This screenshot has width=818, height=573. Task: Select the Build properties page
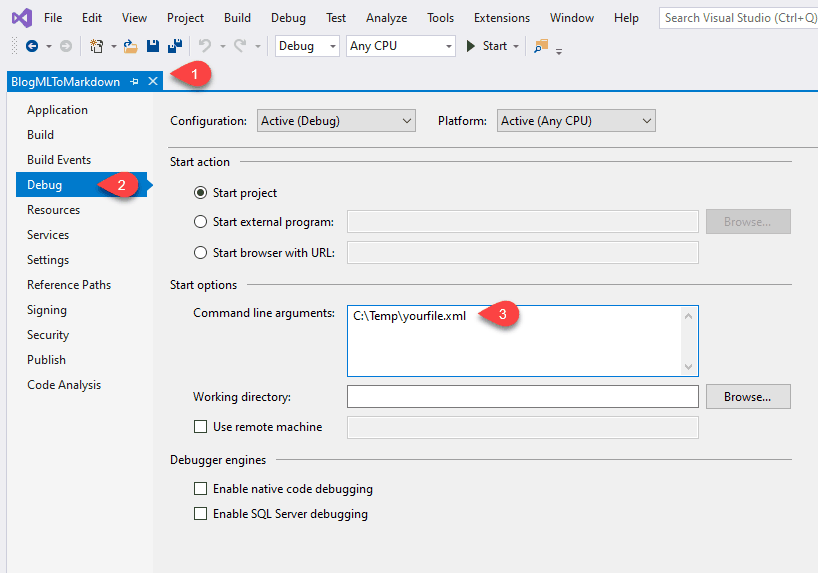tap(40, 135)
